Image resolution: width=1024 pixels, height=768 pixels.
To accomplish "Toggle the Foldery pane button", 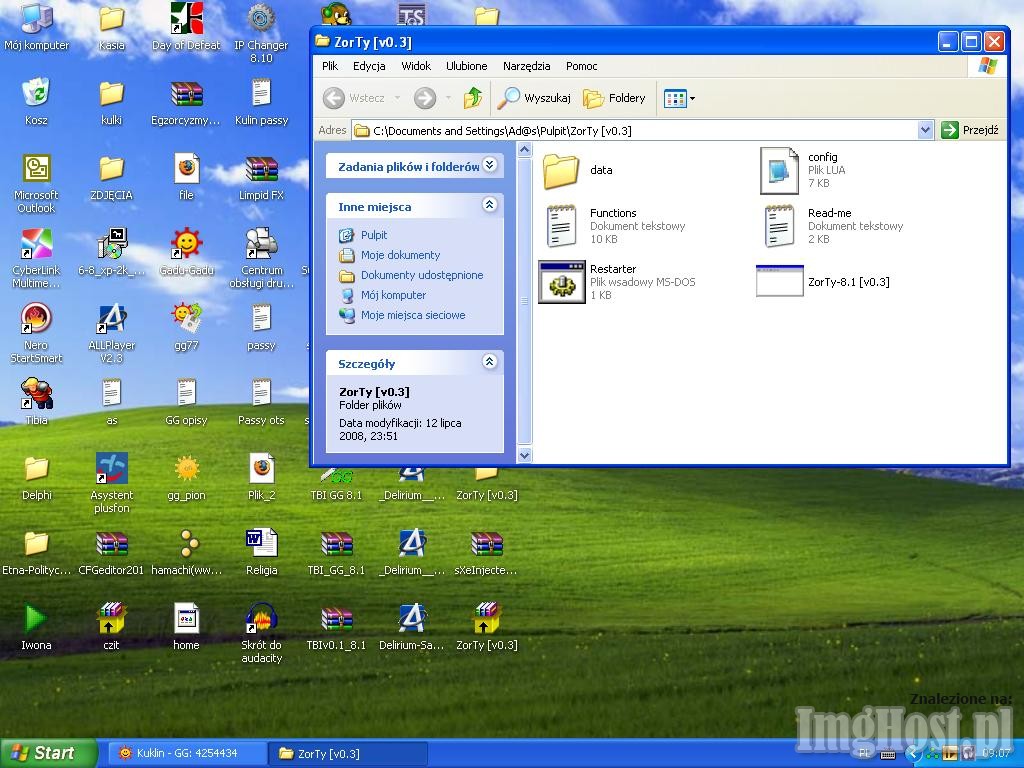I will click(x=615, y=98).
